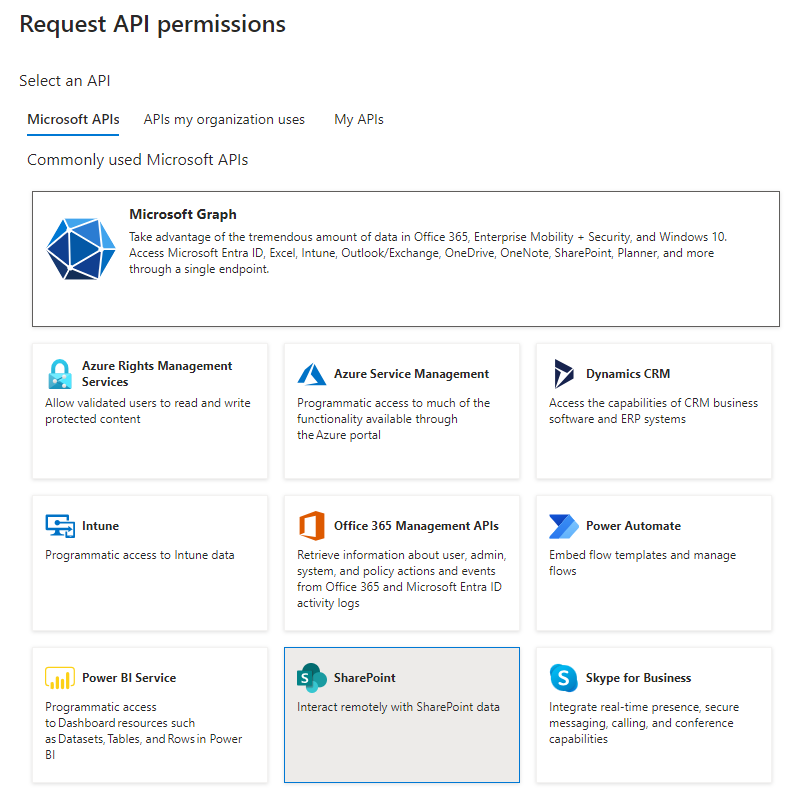Click the SharePoint icon
Image resolution: width=809 pixels, height=790 pixels.
(313, 677)
